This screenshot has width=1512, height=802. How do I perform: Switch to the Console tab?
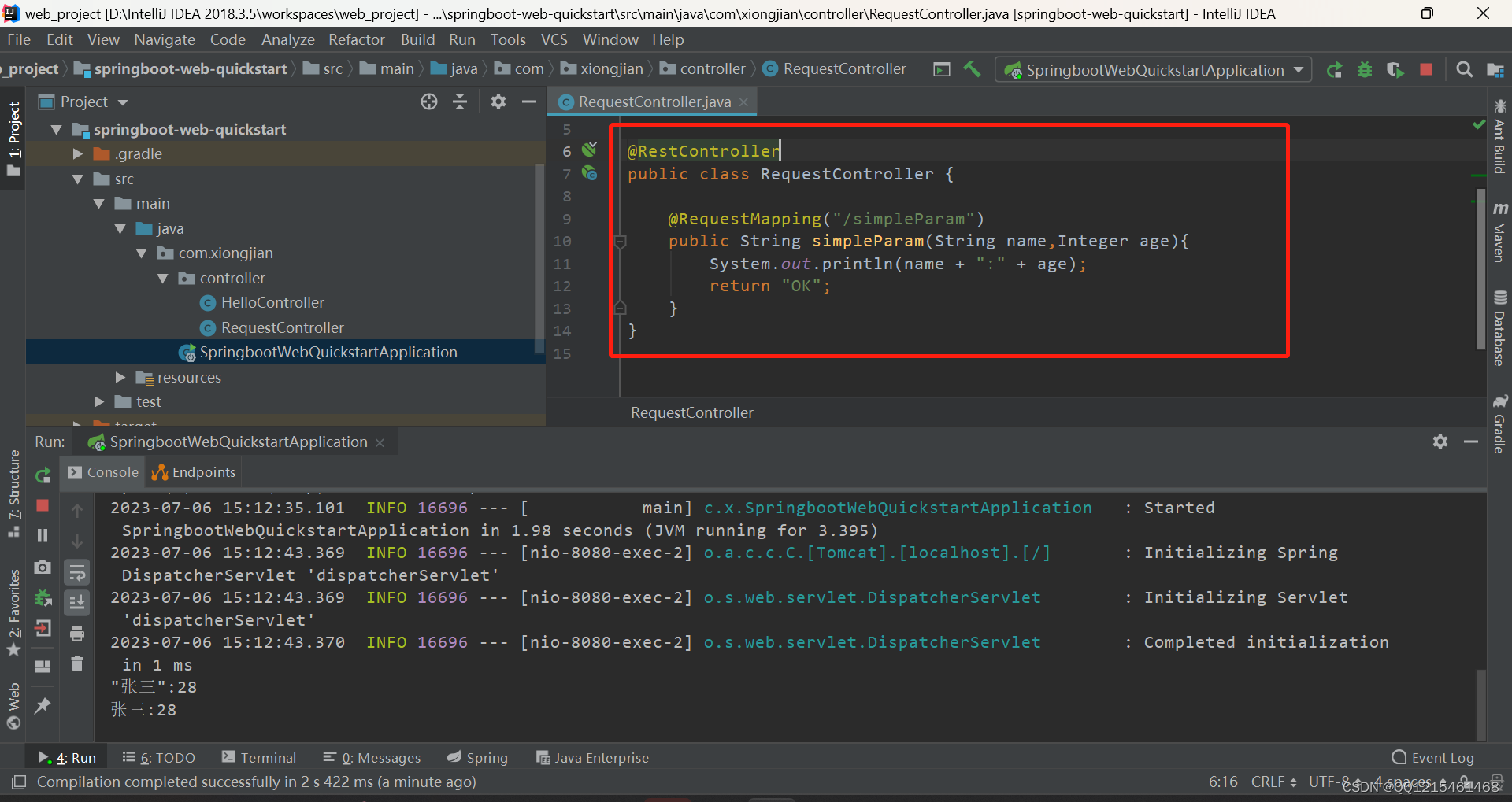(103, 472)
